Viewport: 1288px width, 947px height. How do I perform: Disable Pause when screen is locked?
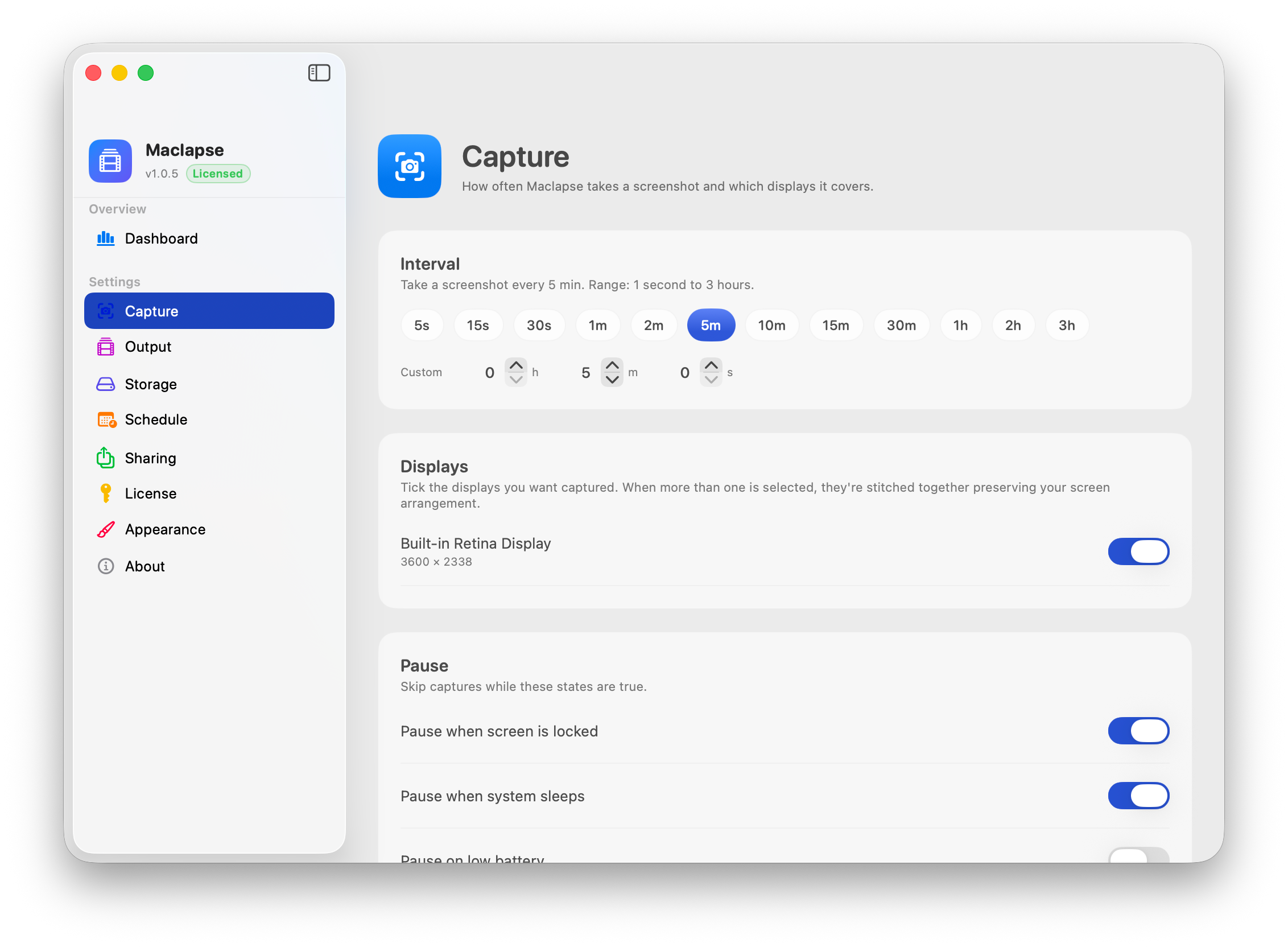click(1139, 731)
